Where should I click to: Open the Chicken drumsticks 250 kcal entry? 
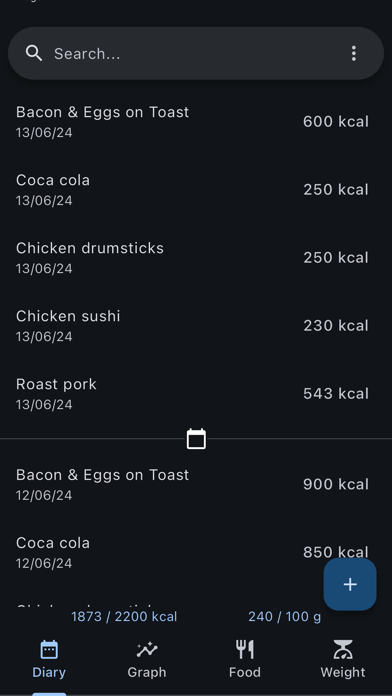[196, 257]
